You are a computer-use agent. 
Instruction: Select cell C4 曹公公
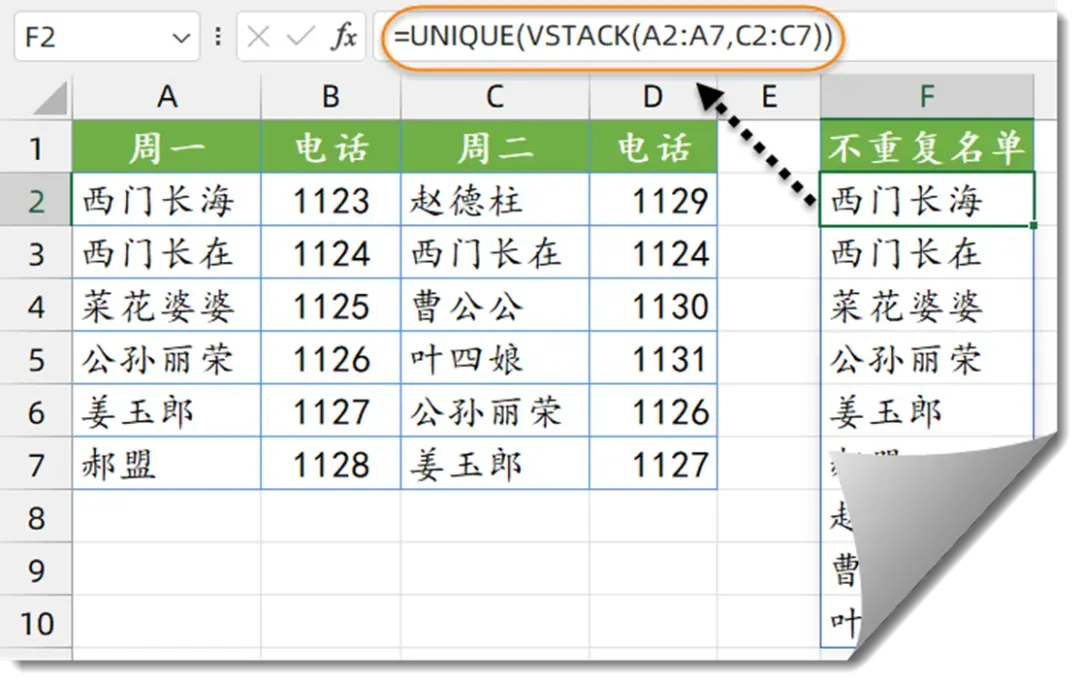click(x=495, y=306)
